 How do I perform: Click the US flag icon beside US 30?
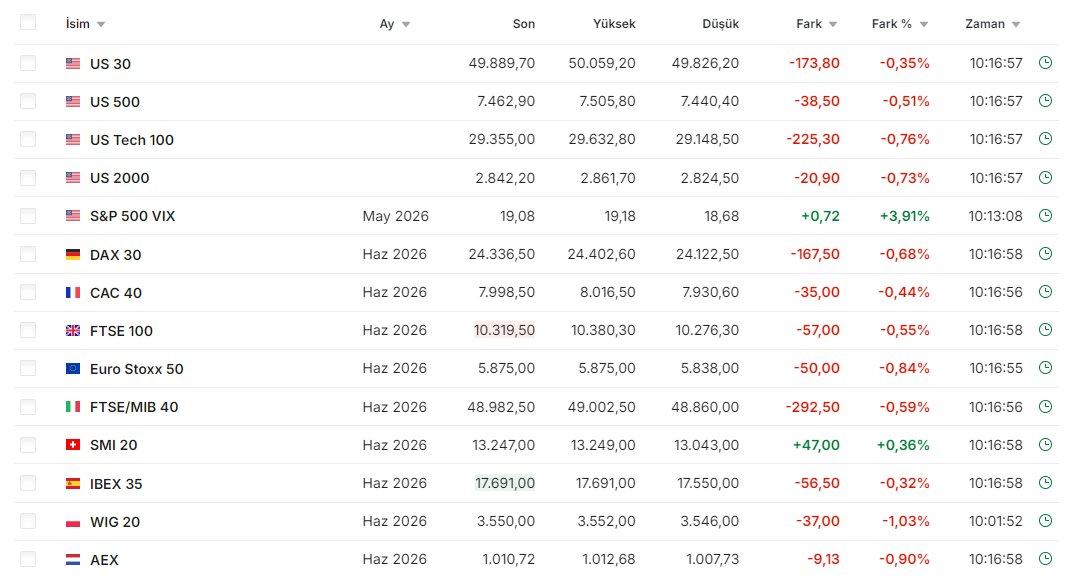(x=72, y=63)
